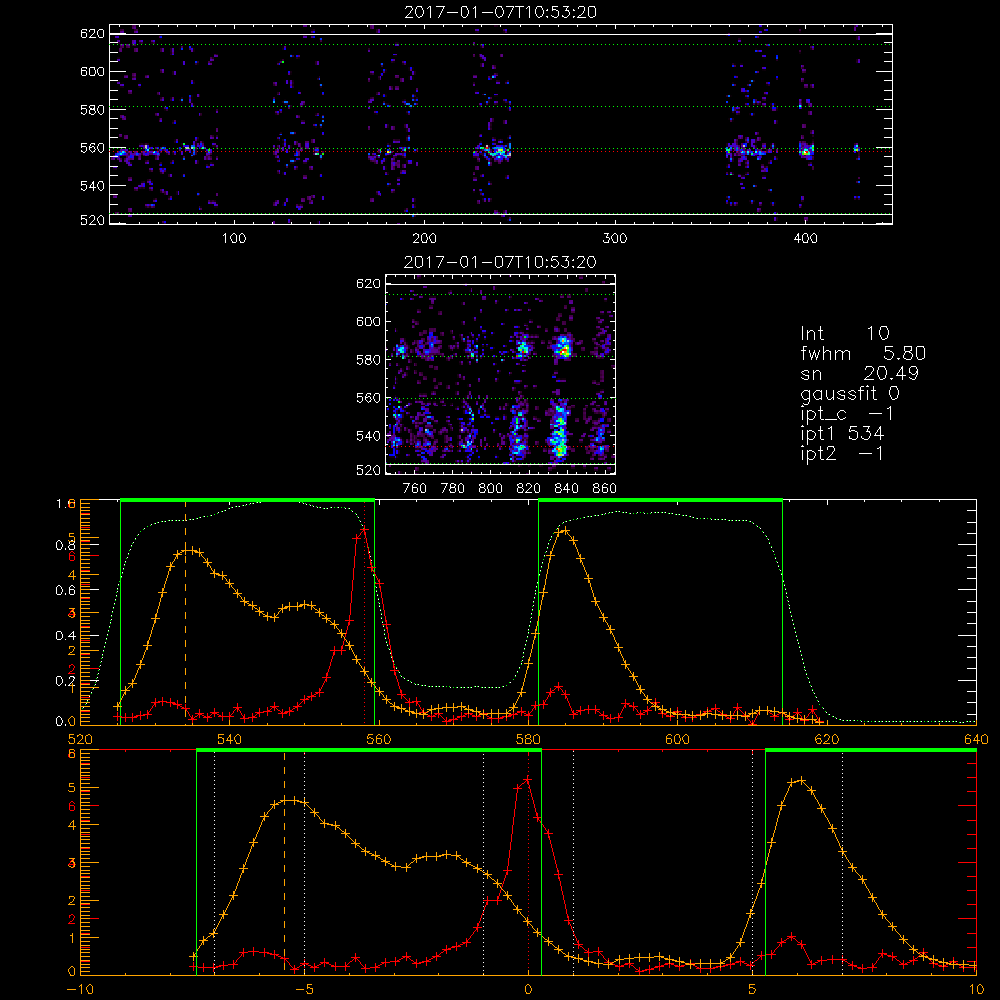The image size is (1000, 1000).
Task: Click x-axis label 840 on middle image
Action: 566,489
